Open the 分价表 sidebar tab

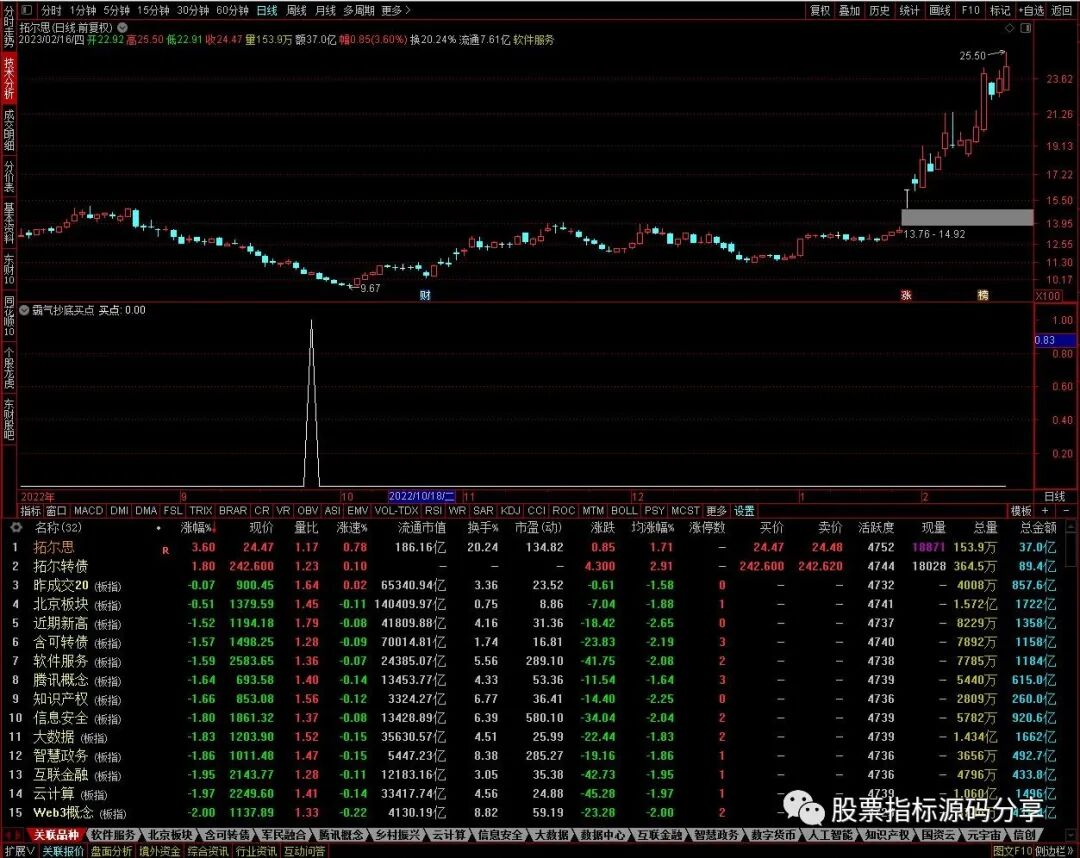(9, 176)
